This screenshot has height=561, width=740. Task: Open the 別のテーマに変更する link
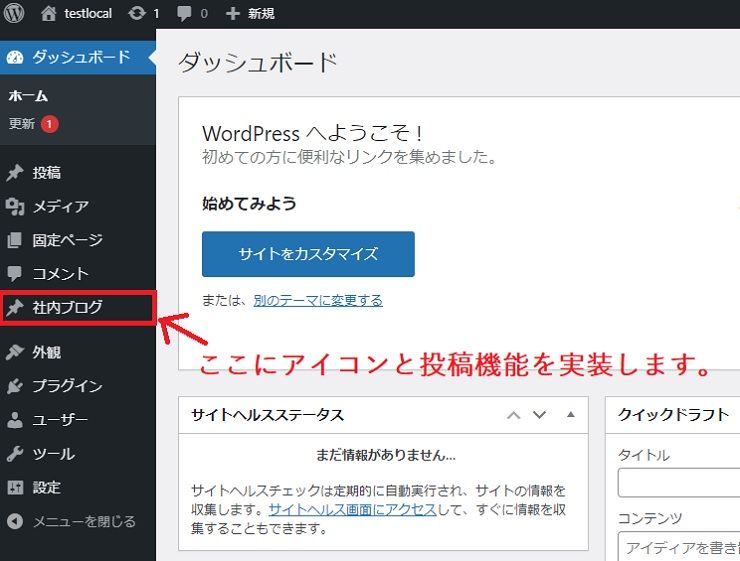tap(318, 301)
